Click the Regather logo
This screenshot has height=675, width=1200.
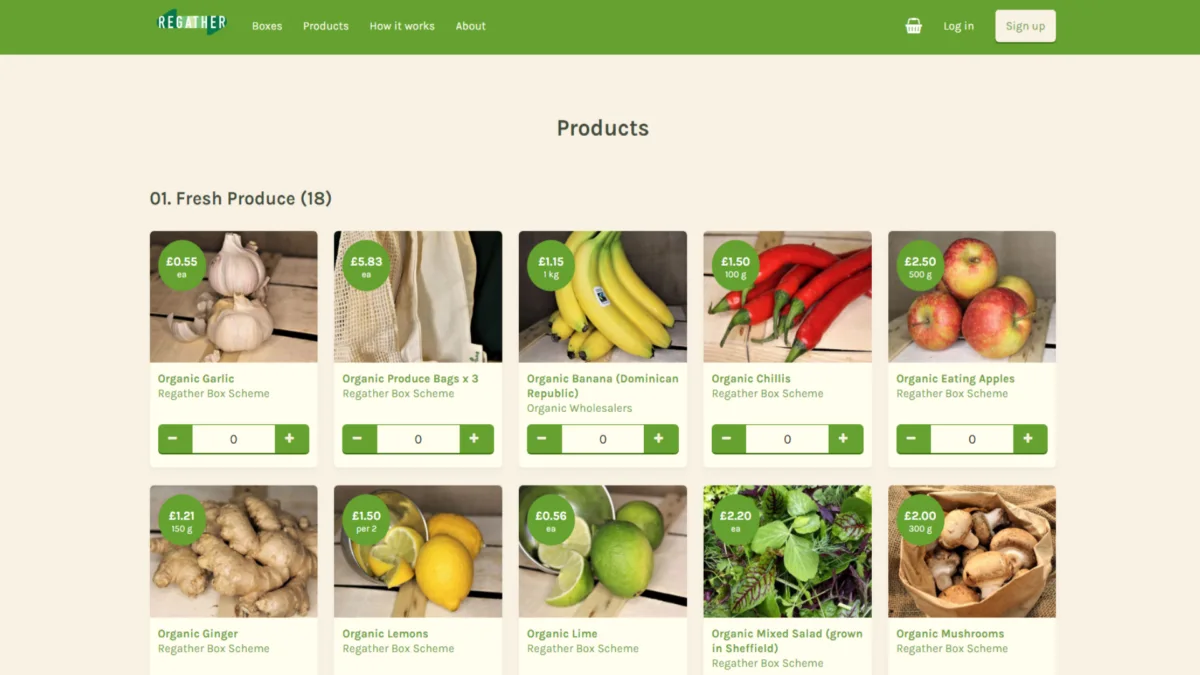click(192, 22)
